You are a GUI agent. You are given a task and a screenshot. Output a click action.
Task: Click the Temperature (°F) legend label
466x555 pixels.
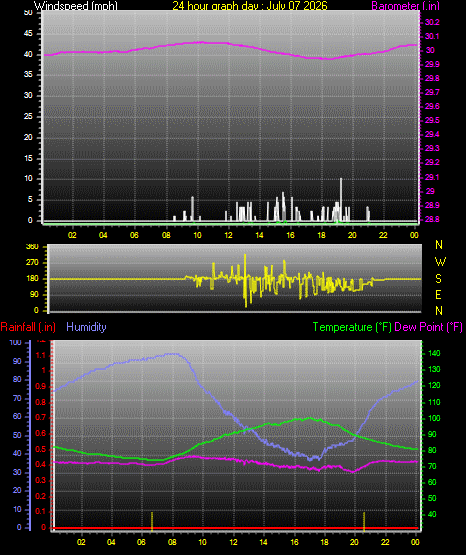[352, 327]
